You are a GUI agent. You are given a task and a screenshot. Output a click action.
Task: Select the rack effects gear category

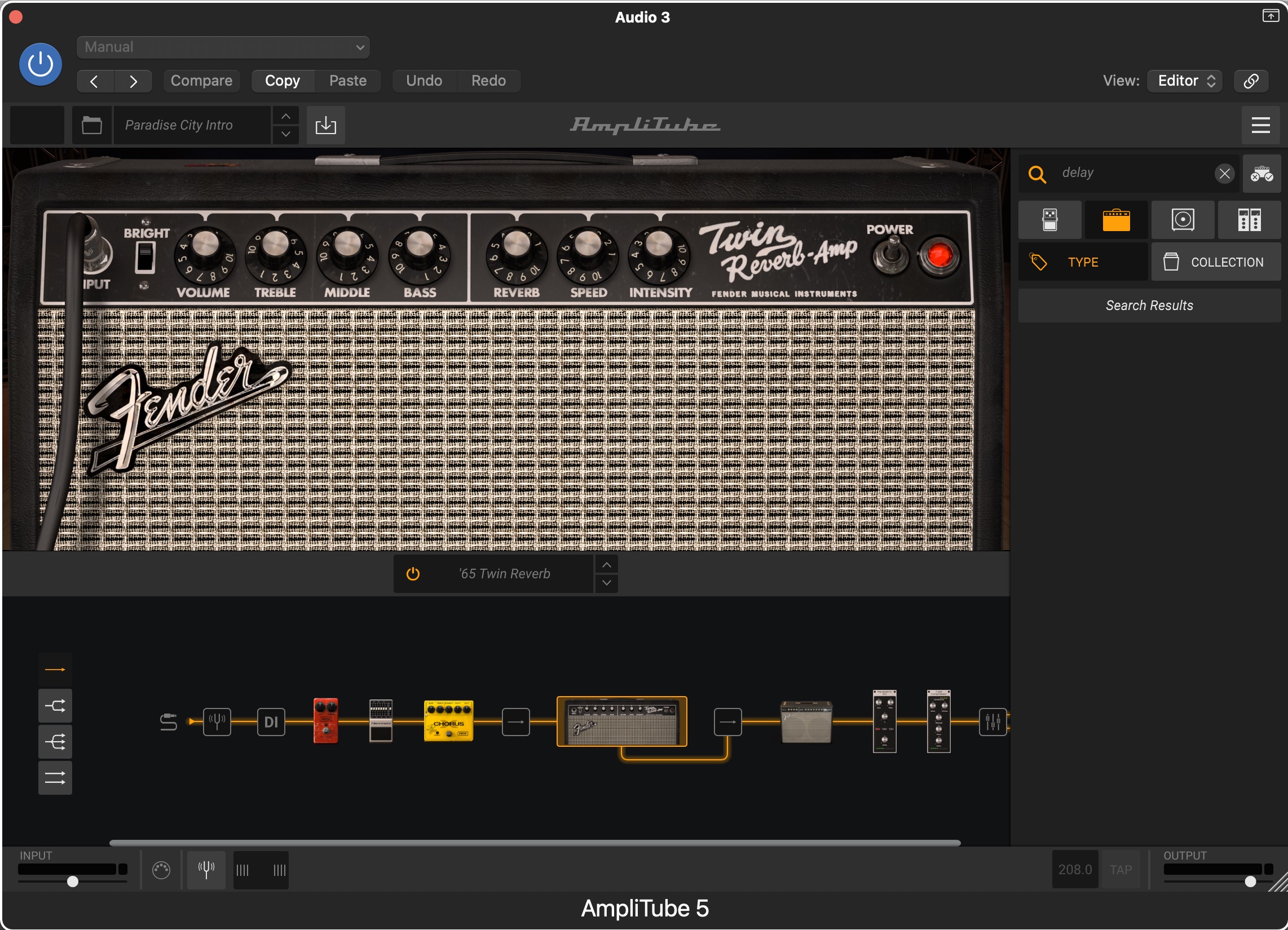pyautogui.click(x=1249, y=220)
